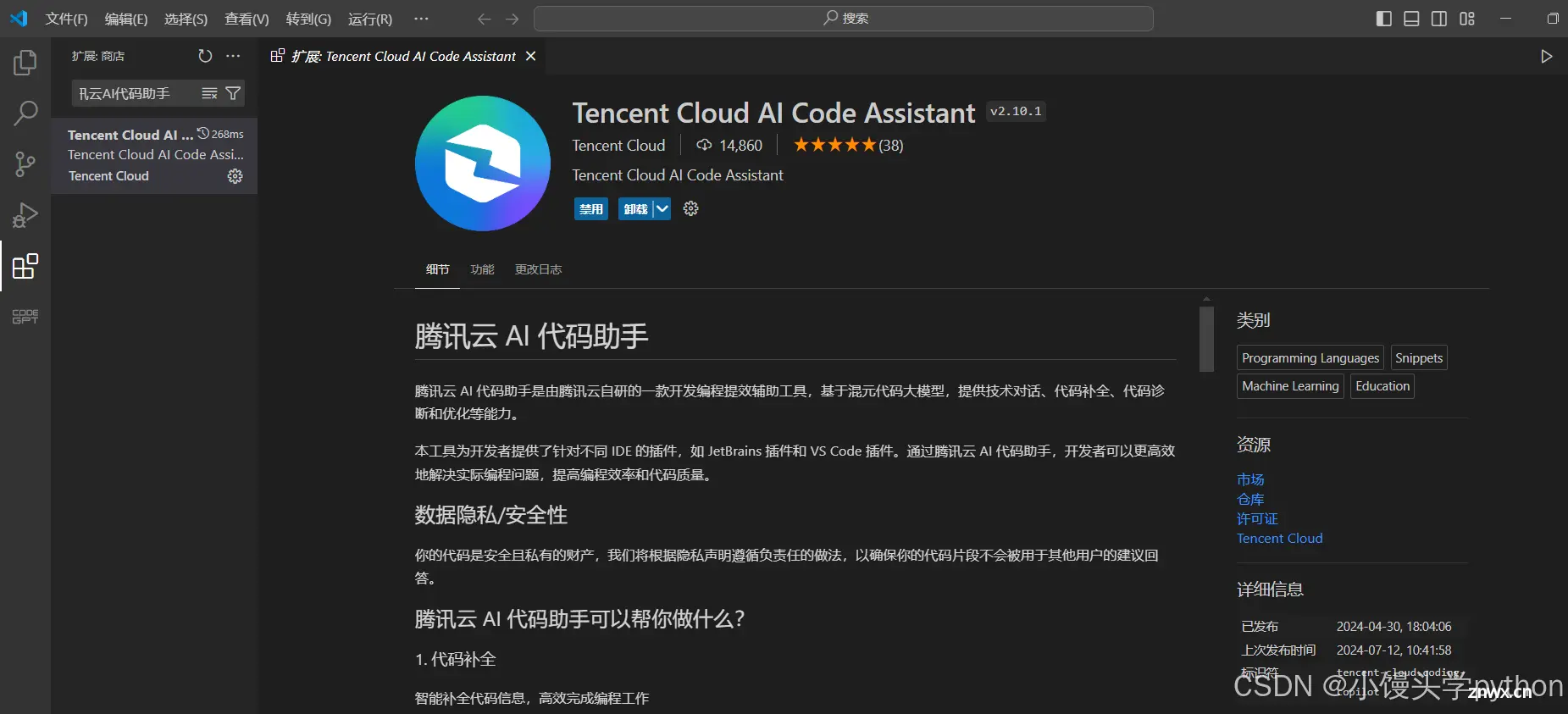The image size is (1568, 714).
Task: Toggle primary side bar layout icon
Action: coord(1384,19)
